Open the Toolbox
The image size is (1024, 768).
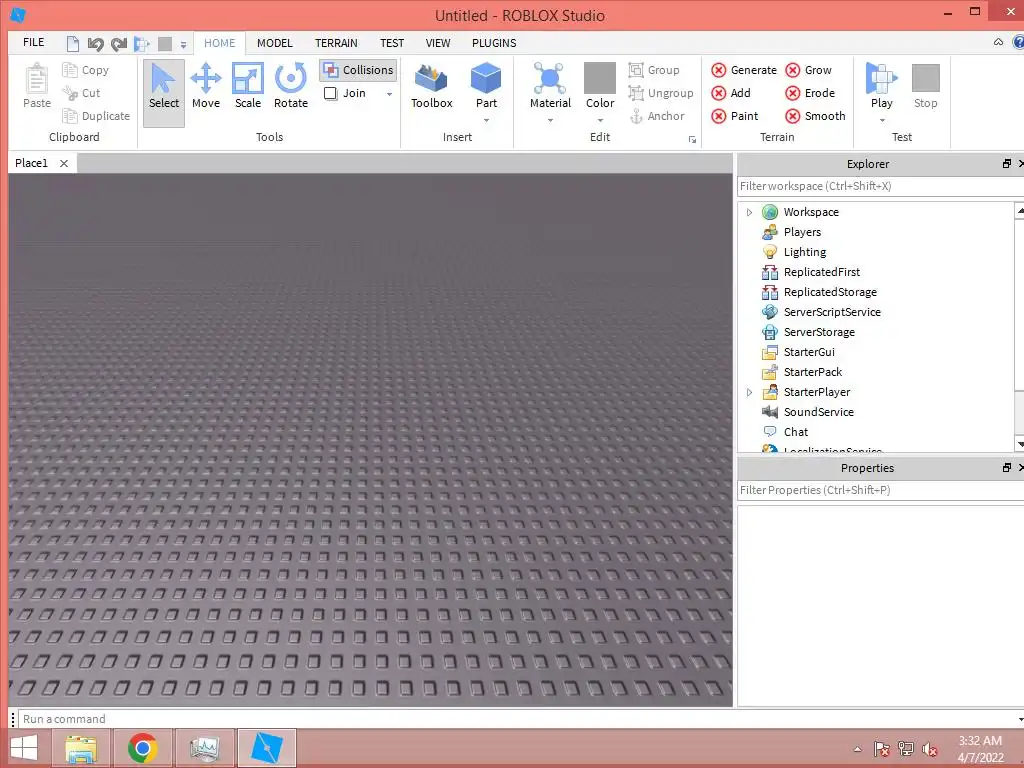coord(432,87)
